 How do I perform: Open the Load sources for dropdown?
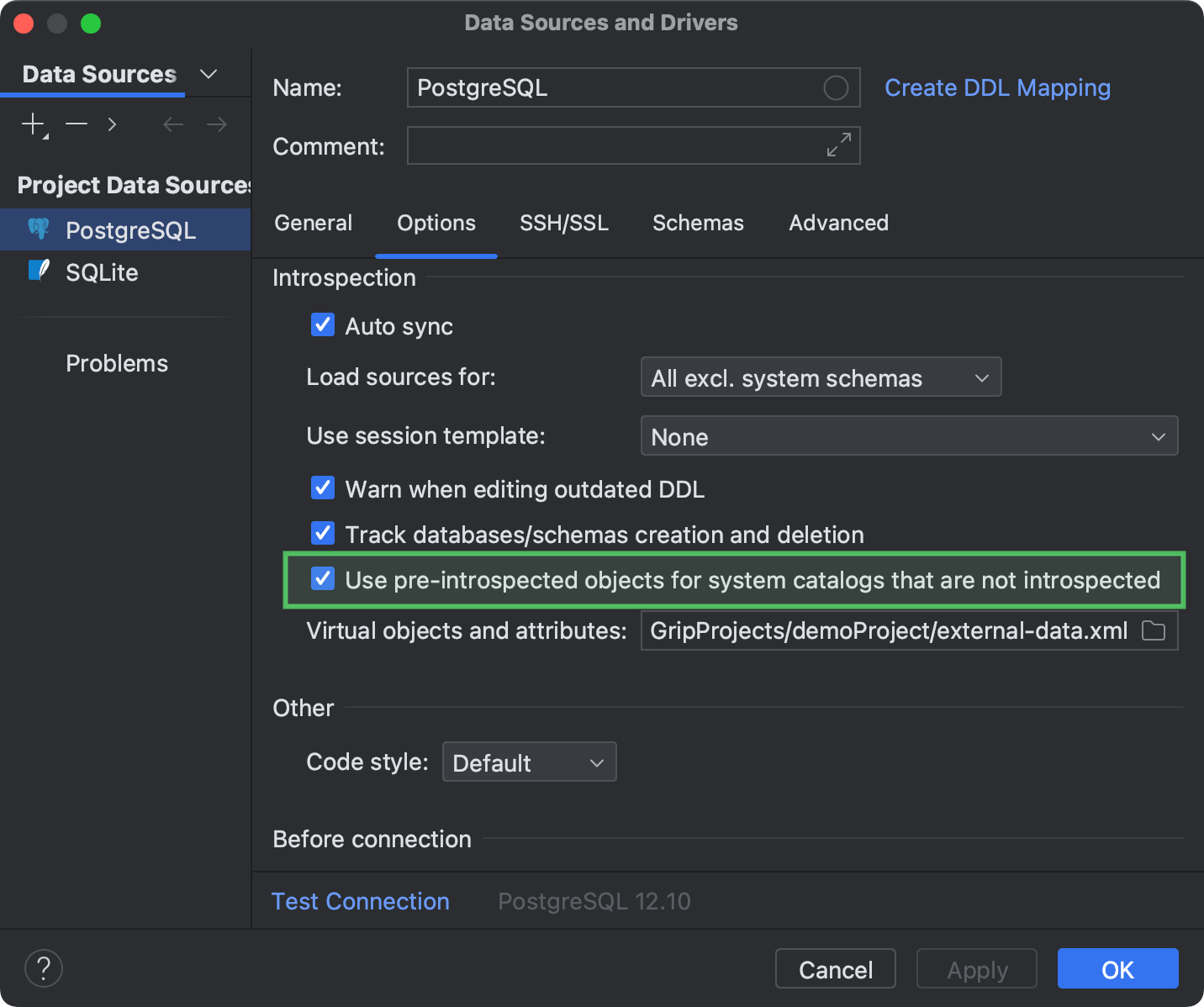coord(820,377)
